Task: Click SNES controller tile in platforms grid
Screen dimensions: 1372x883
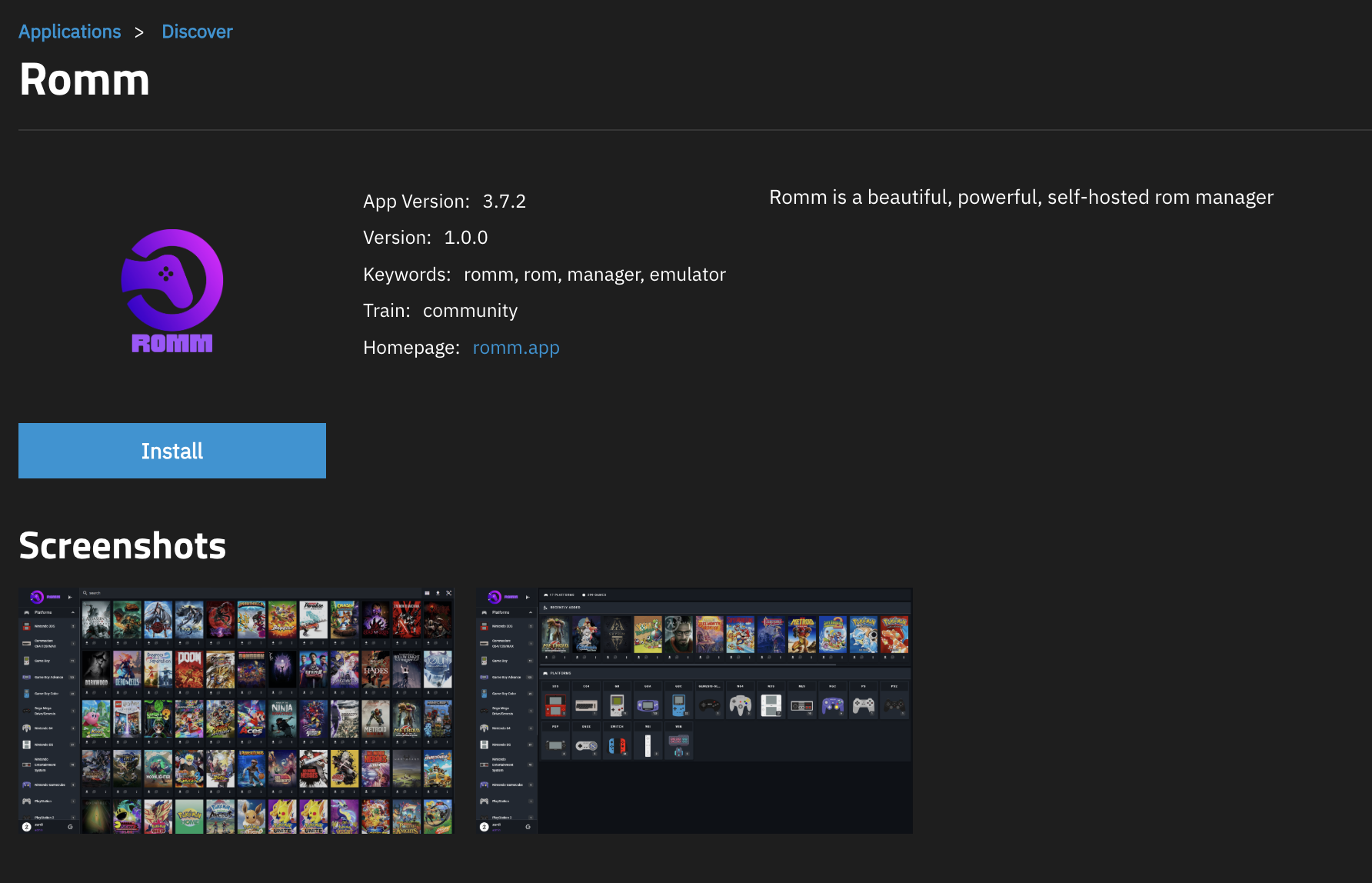Action: pyautogui.click(x=586, y=745)
